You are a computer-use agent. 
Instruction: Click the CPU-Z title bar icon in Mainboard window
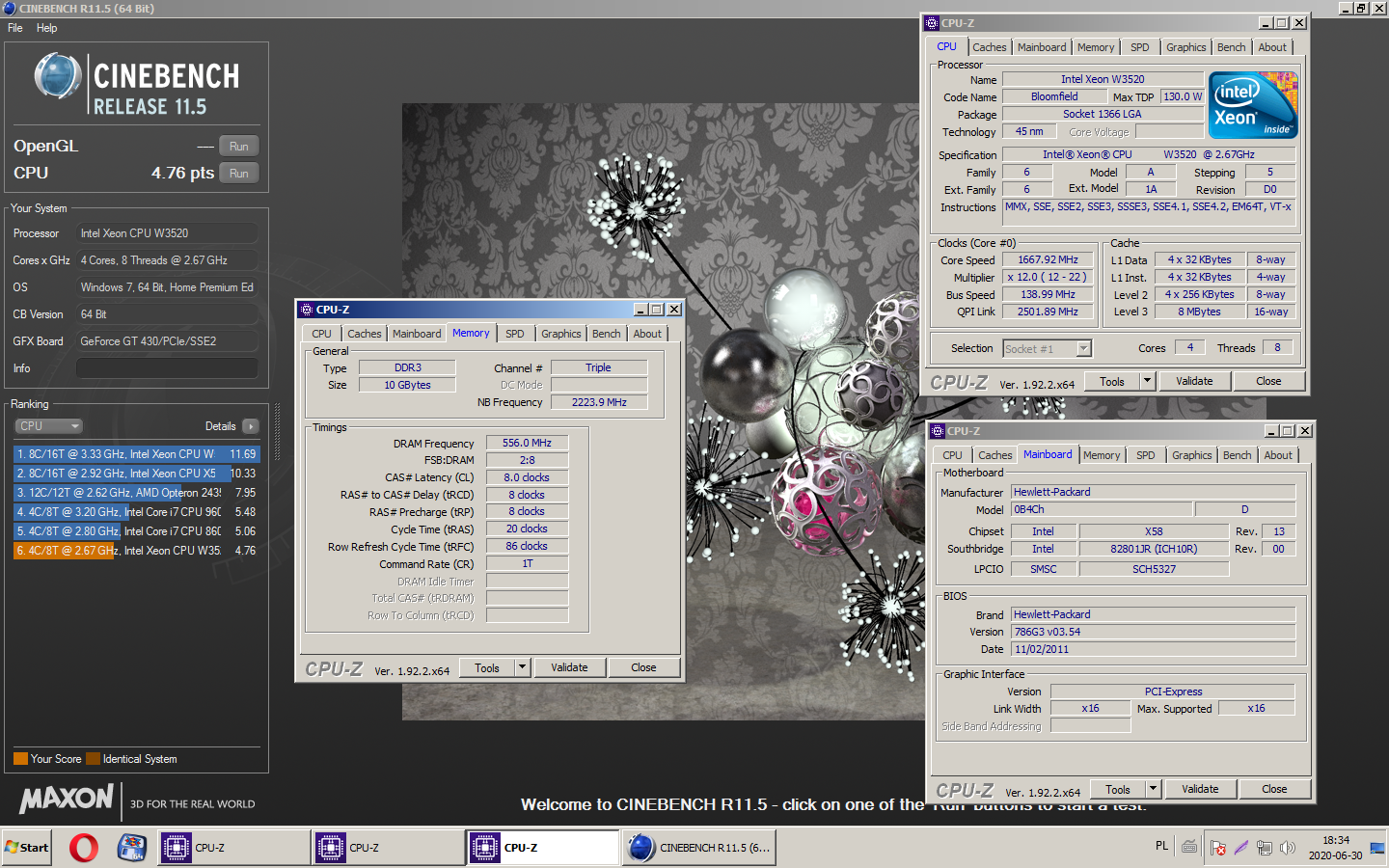coord(938,431)
